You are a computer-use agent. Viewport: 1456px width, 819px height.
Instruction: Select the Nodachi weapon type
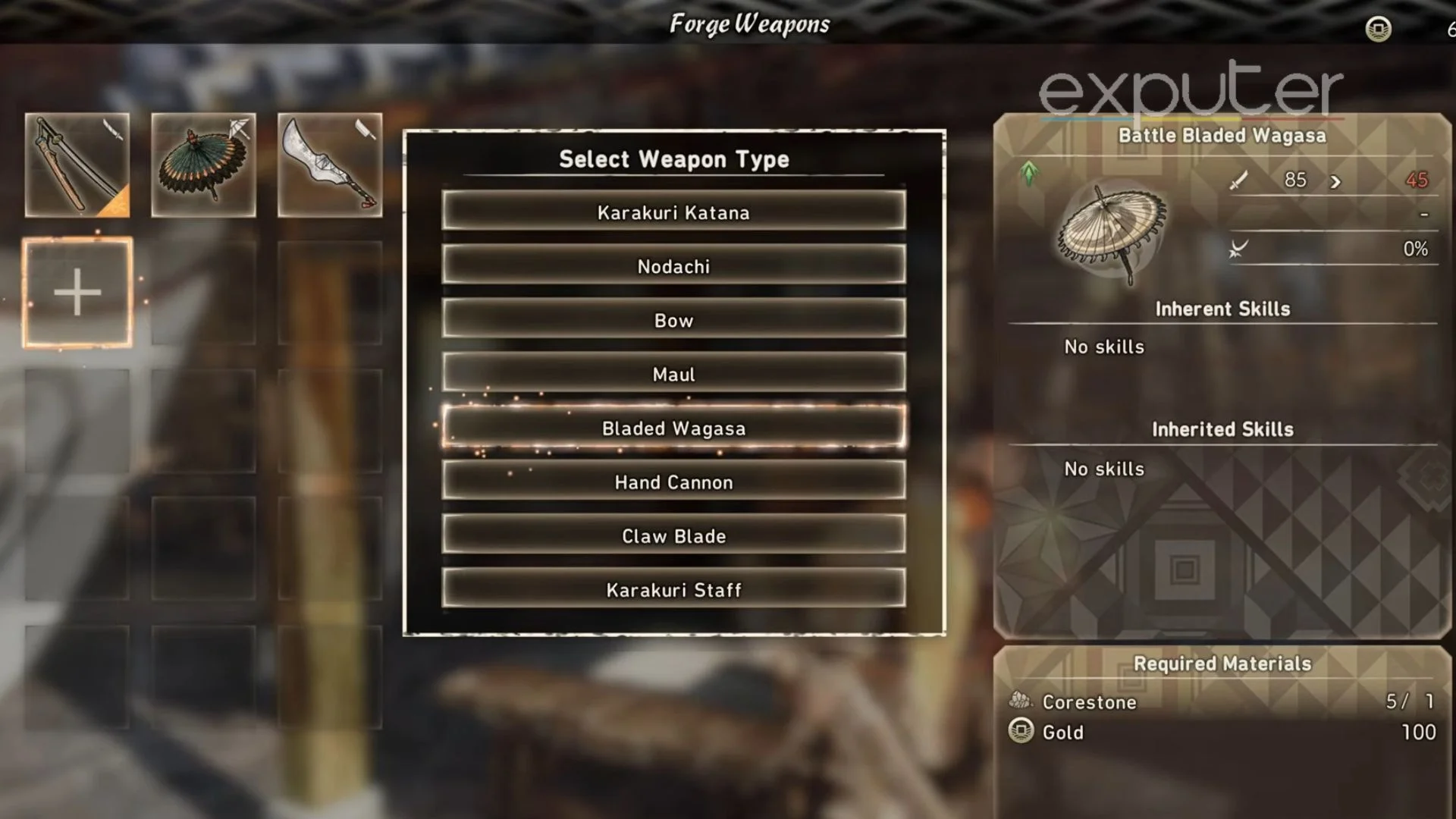(674, 266)
